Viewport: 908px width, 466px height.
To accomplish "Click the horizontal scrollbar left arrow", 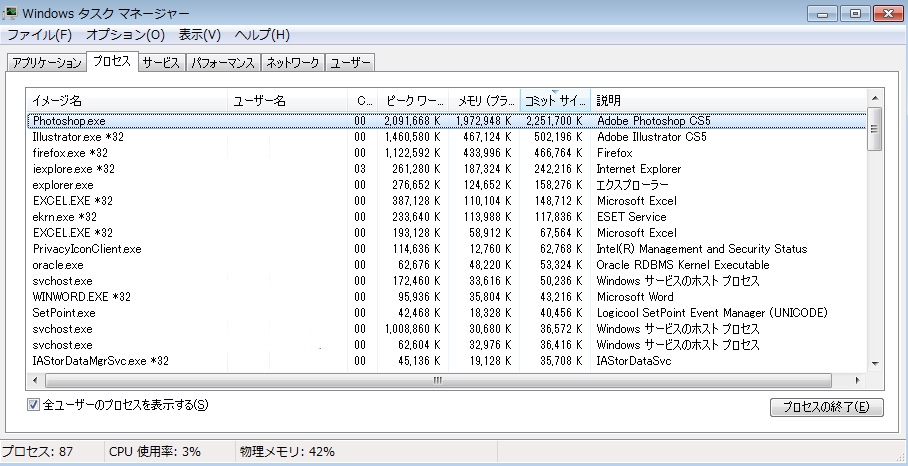I will 35,380.
